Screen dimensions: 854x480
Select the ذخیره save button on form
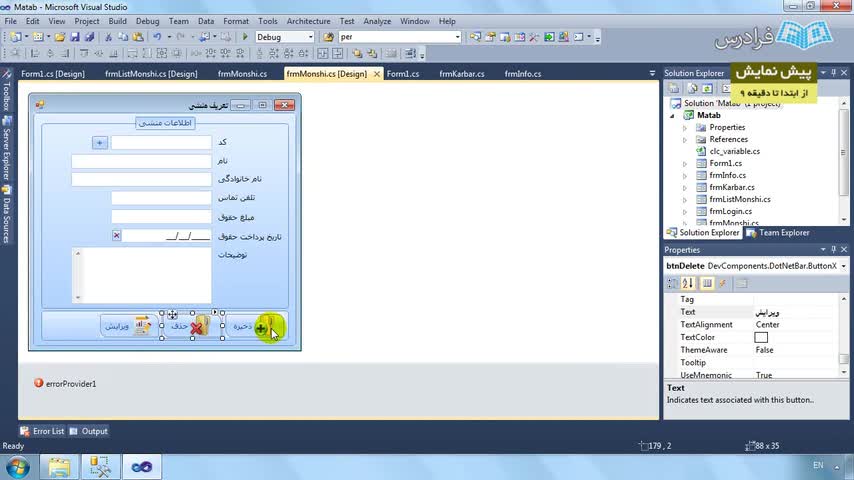(255, 326)
